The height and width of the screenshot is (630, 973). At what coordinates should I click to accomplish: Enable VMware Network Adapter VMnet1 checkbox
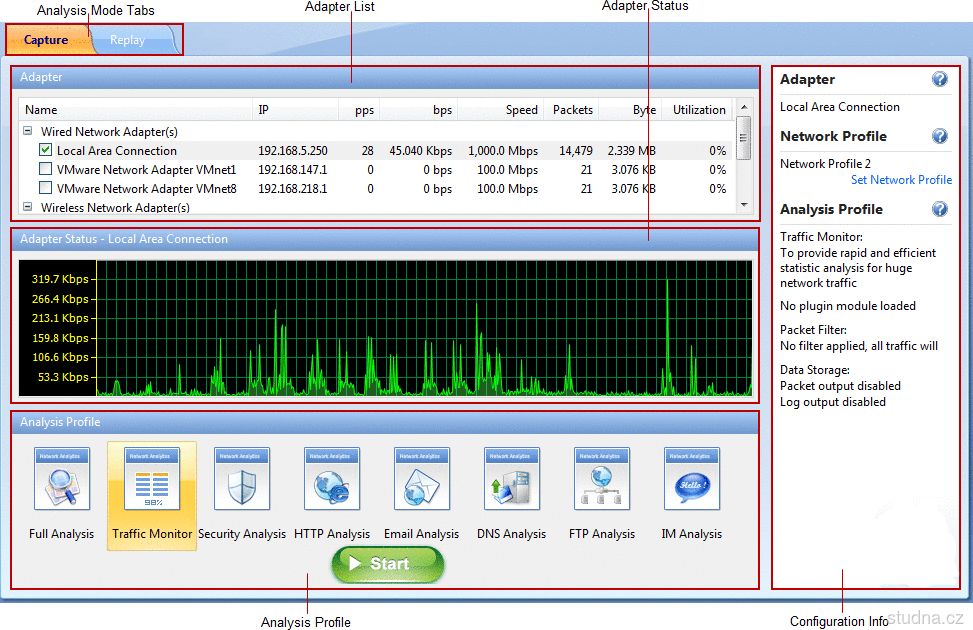coord(45,169)
